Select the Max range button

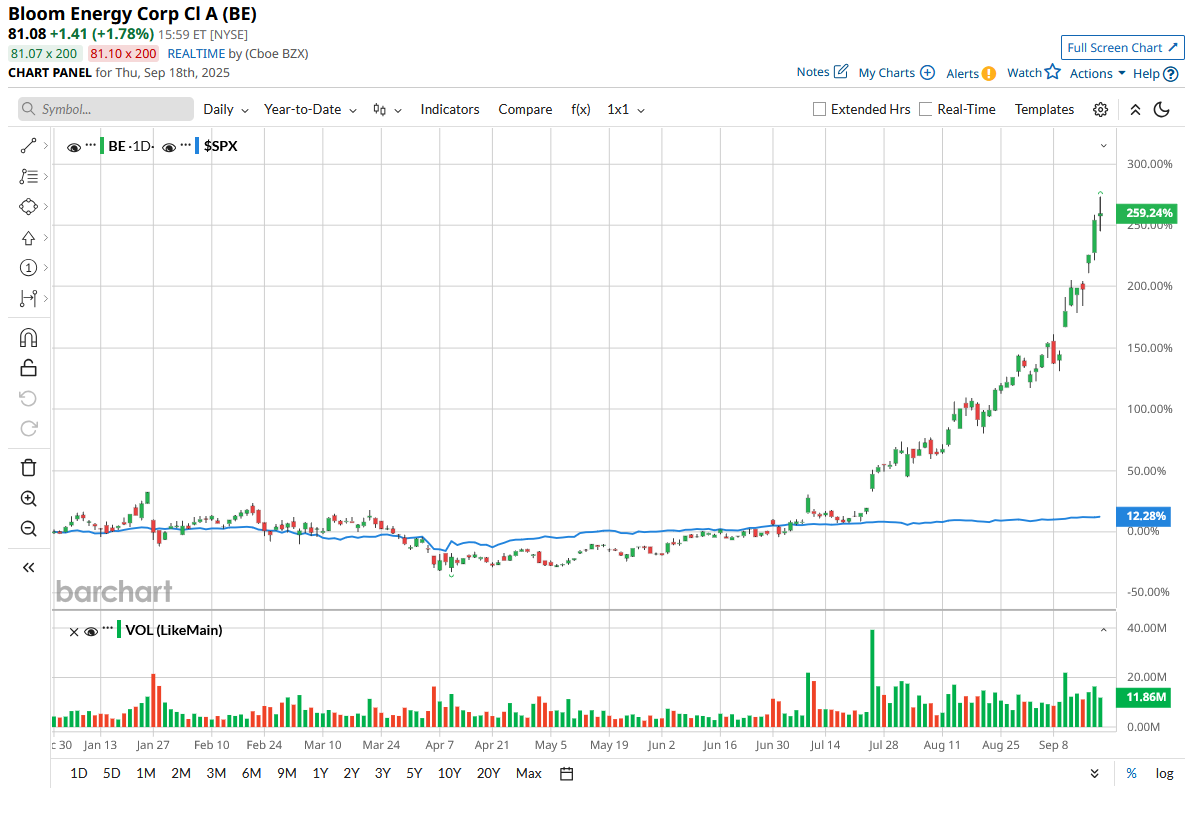[528, 774]
